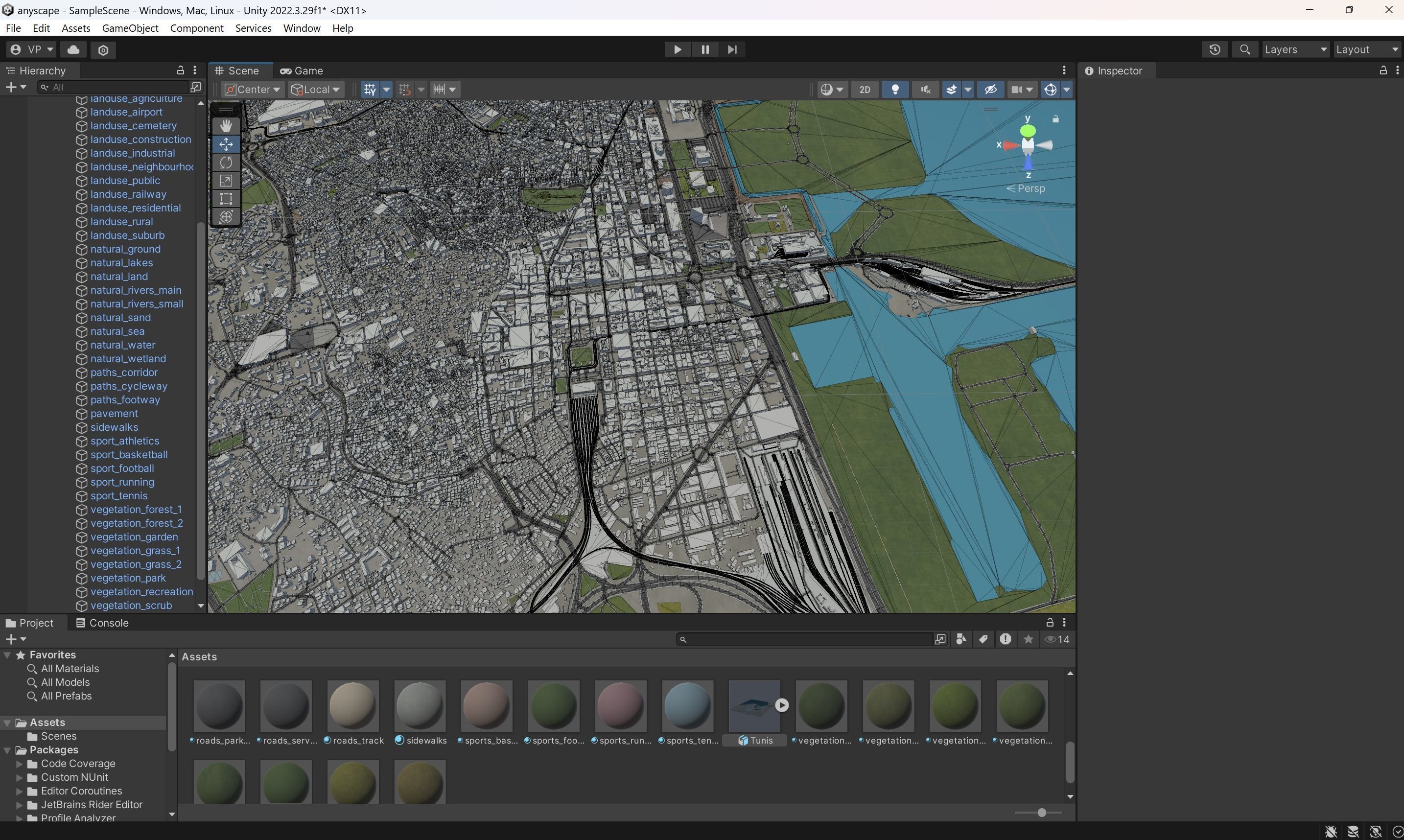This screenshot has height=840, width=1404.
Task: Open the global search magnifier
Action: pos(1244,50)
